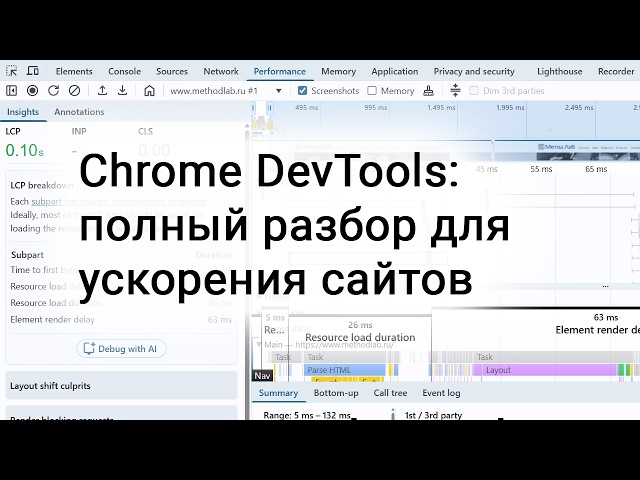The height and width of the screenshot is (480, 640).
Task: Follow the subpart link in LCP breakdown
Action: pyautogui.click(x=46, y=202)
